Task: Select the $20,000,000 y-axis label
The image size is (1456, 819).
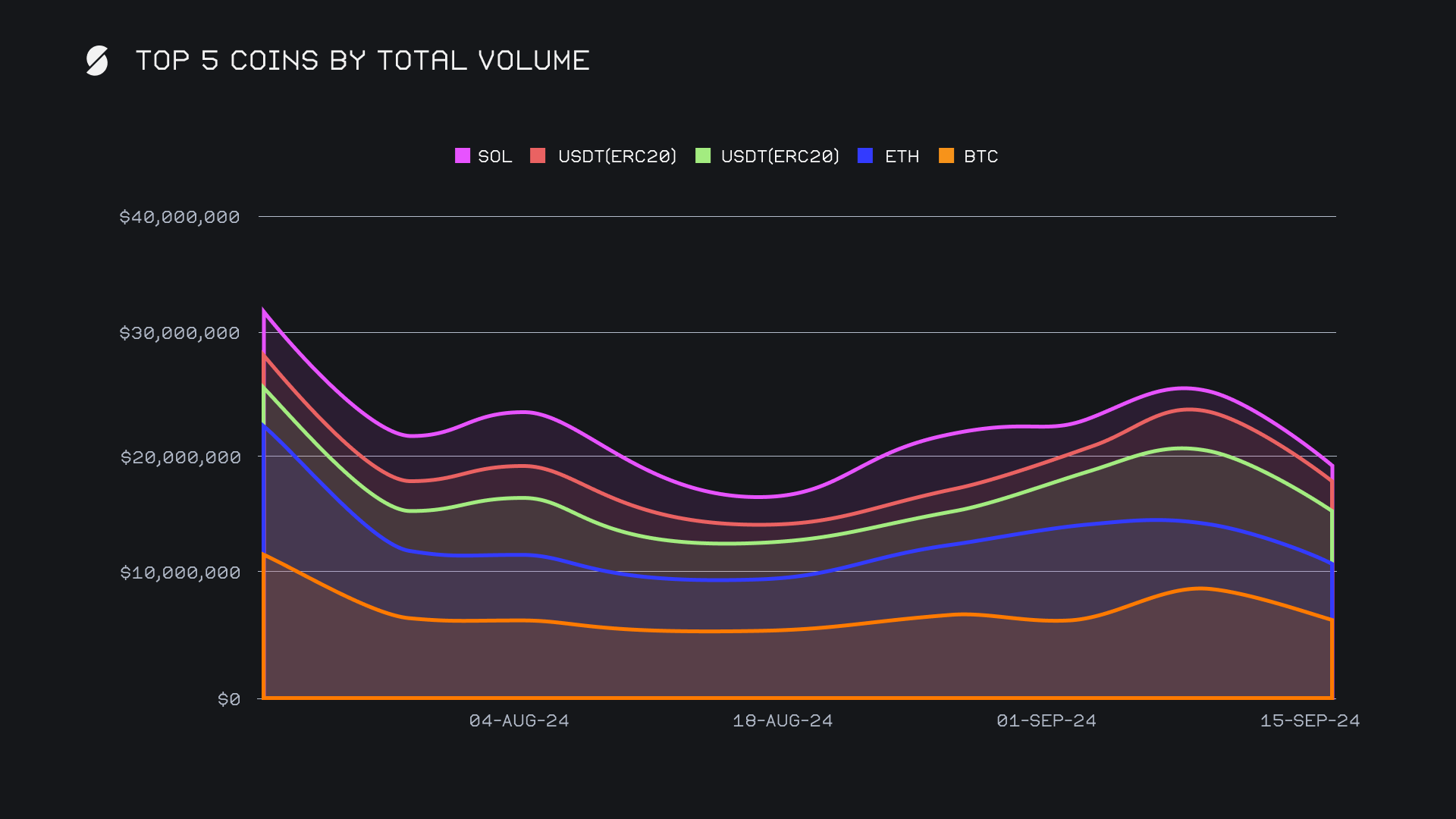Action: 180,457
